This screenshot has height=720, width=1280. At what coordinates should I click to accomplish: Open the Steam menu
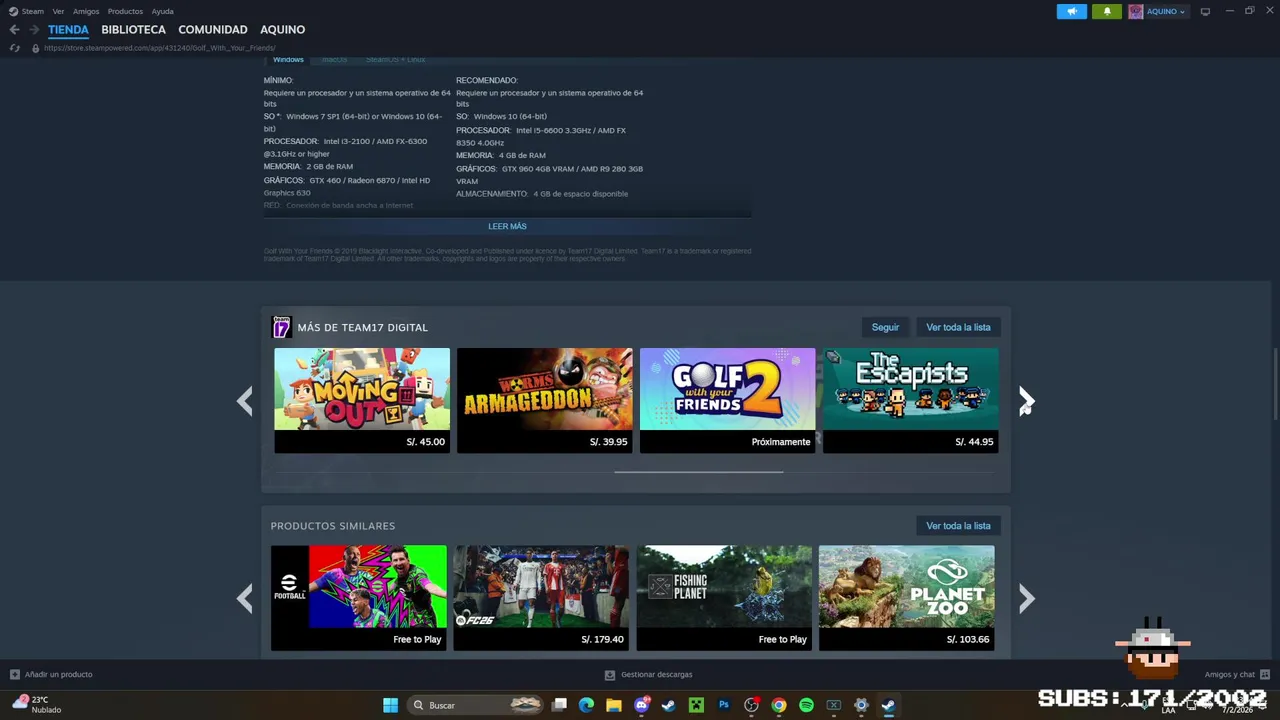pyautogui.click(x=26, y=11)
